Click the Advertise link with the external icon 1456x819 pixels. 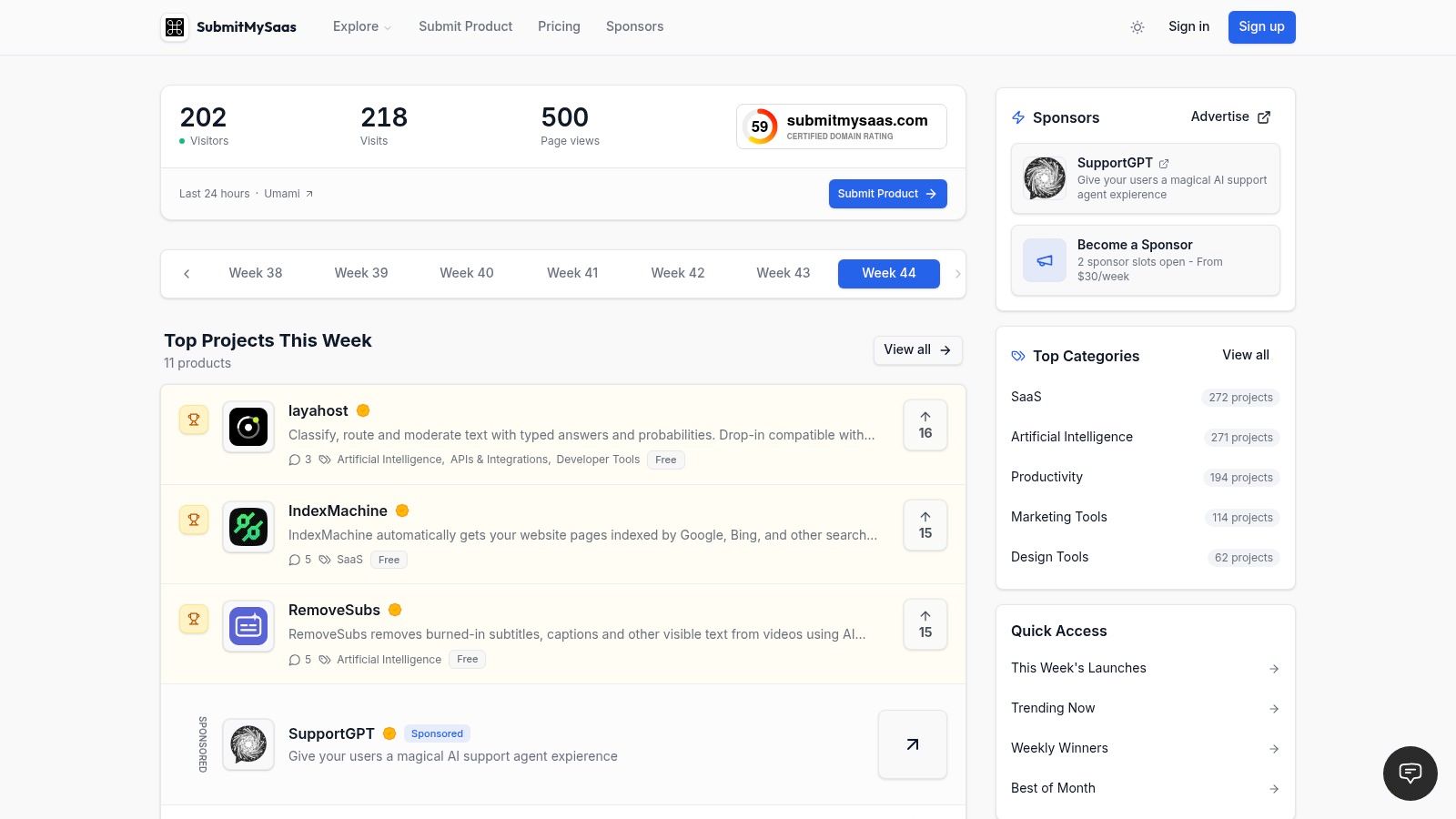[x=1230, y=116]
